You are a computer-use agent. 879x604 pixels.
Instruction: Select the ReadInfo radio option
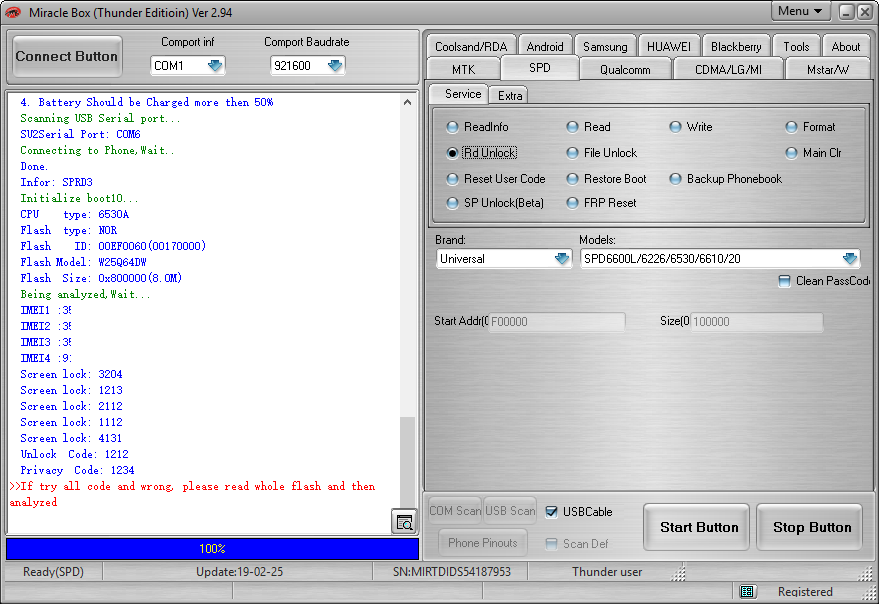point(478,127)
